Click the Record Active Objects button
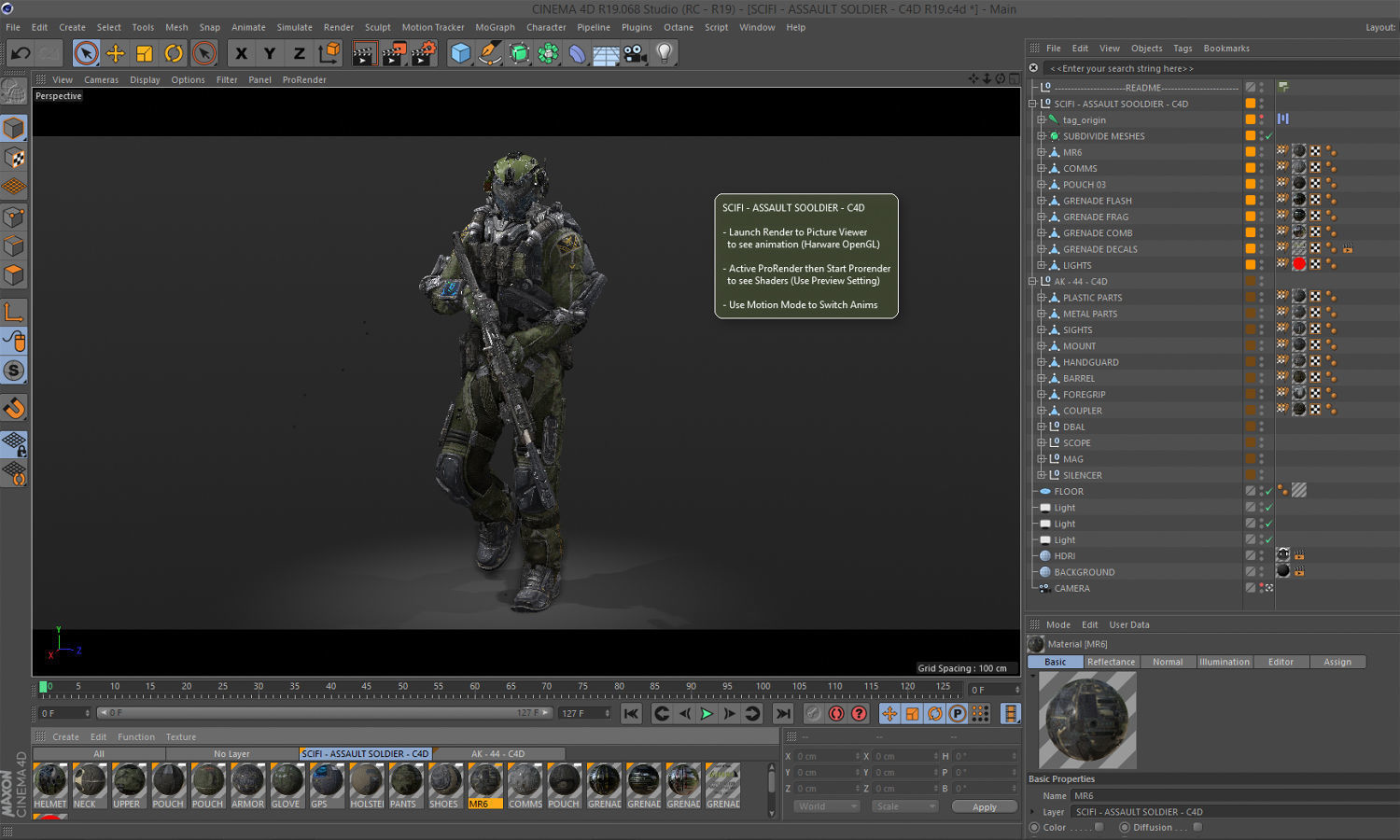 pos(814,713)
